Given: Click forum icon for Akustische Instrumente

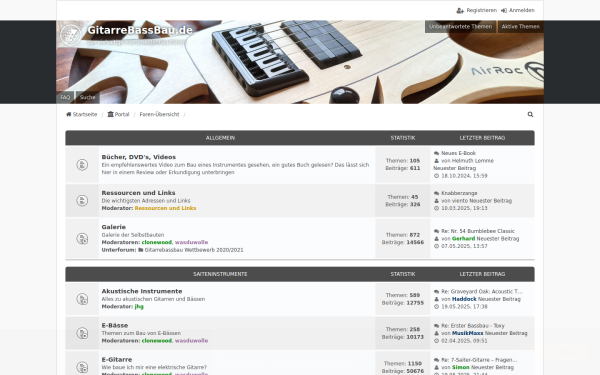Looking at the screenshot, I should click(82, 299).
